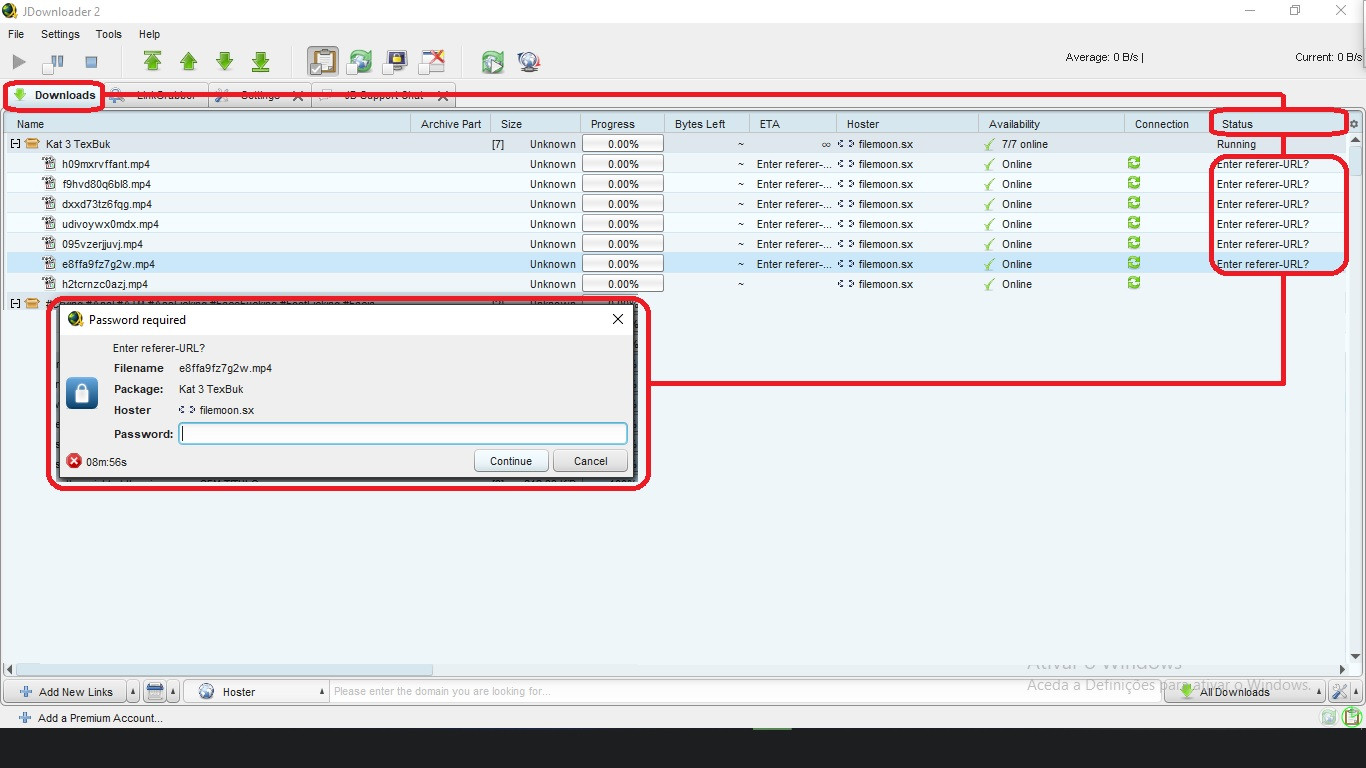Click the Add New Links button

[65, 692]
